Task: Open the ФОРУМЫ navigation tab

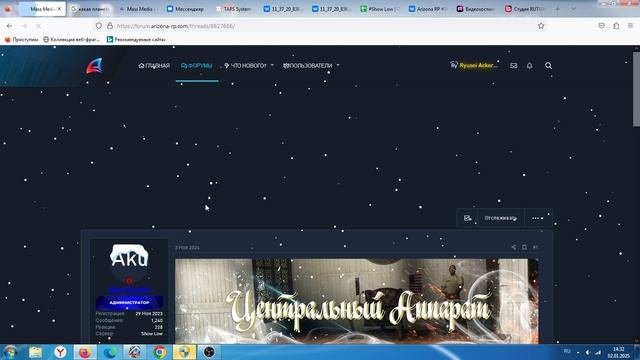Action: tap(197, 66)
